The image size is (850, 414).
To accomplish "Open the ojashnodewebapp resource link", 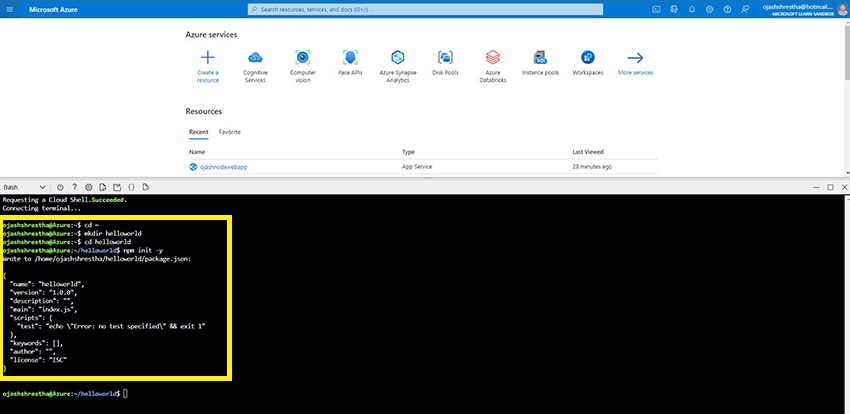I will pyautogui.click(x=223, y=167).
